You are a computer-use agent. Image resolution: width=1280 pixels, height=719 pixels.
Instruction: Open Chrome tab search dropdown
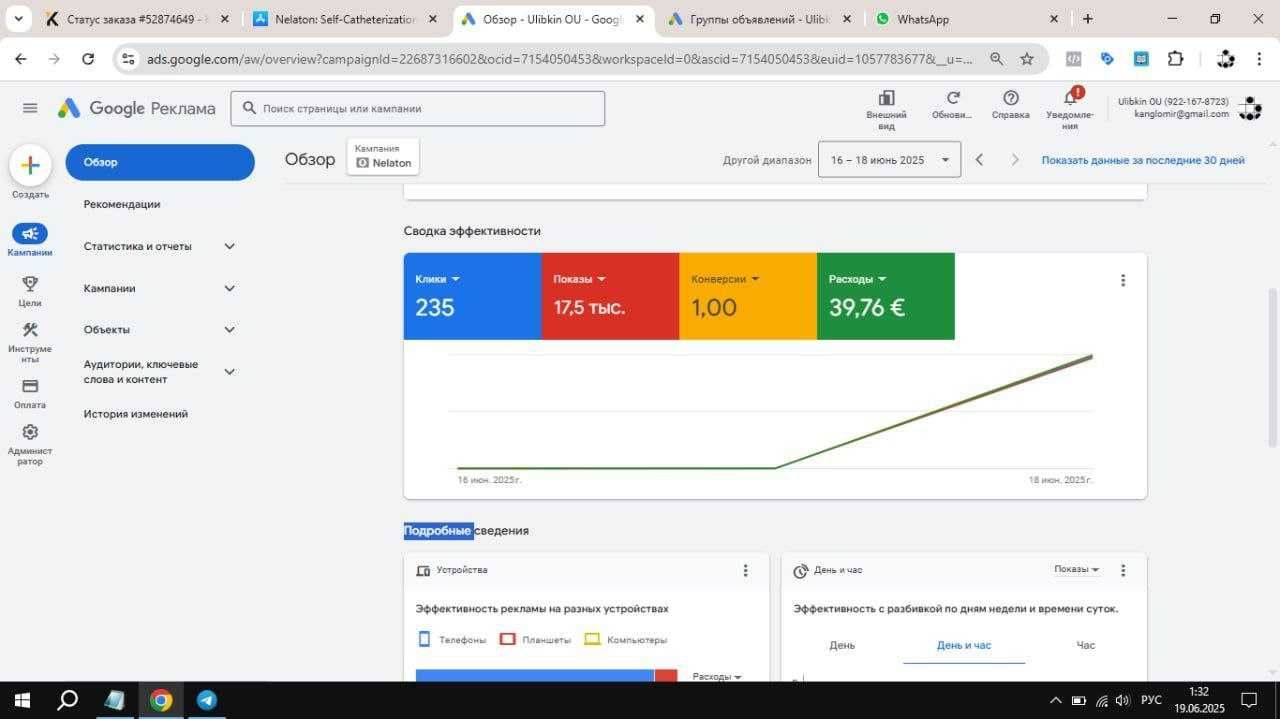click(18, 19)
